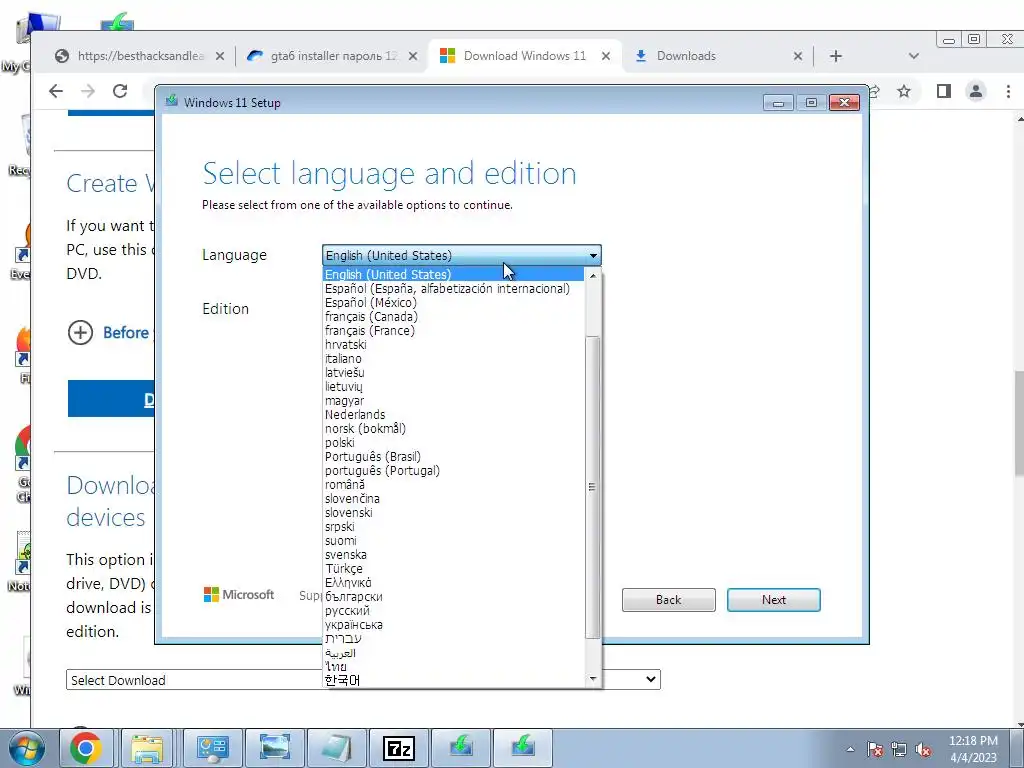
Task: Open Notepad-style icon on taskbar
Action: [336, 748]
